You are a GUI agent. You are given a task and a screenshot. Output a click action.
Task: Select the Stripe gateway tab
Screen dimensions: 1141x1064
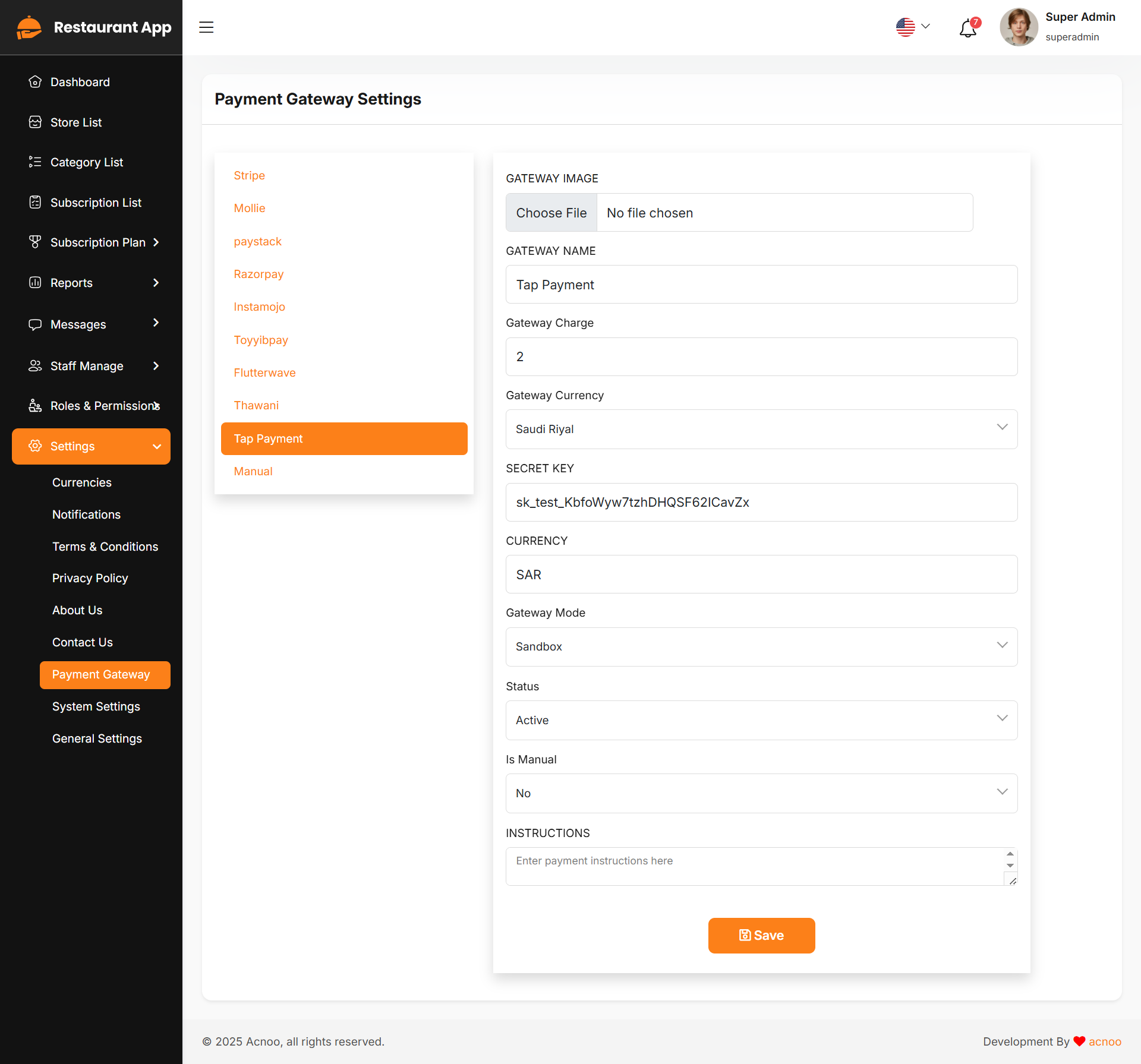coord(250,176)
